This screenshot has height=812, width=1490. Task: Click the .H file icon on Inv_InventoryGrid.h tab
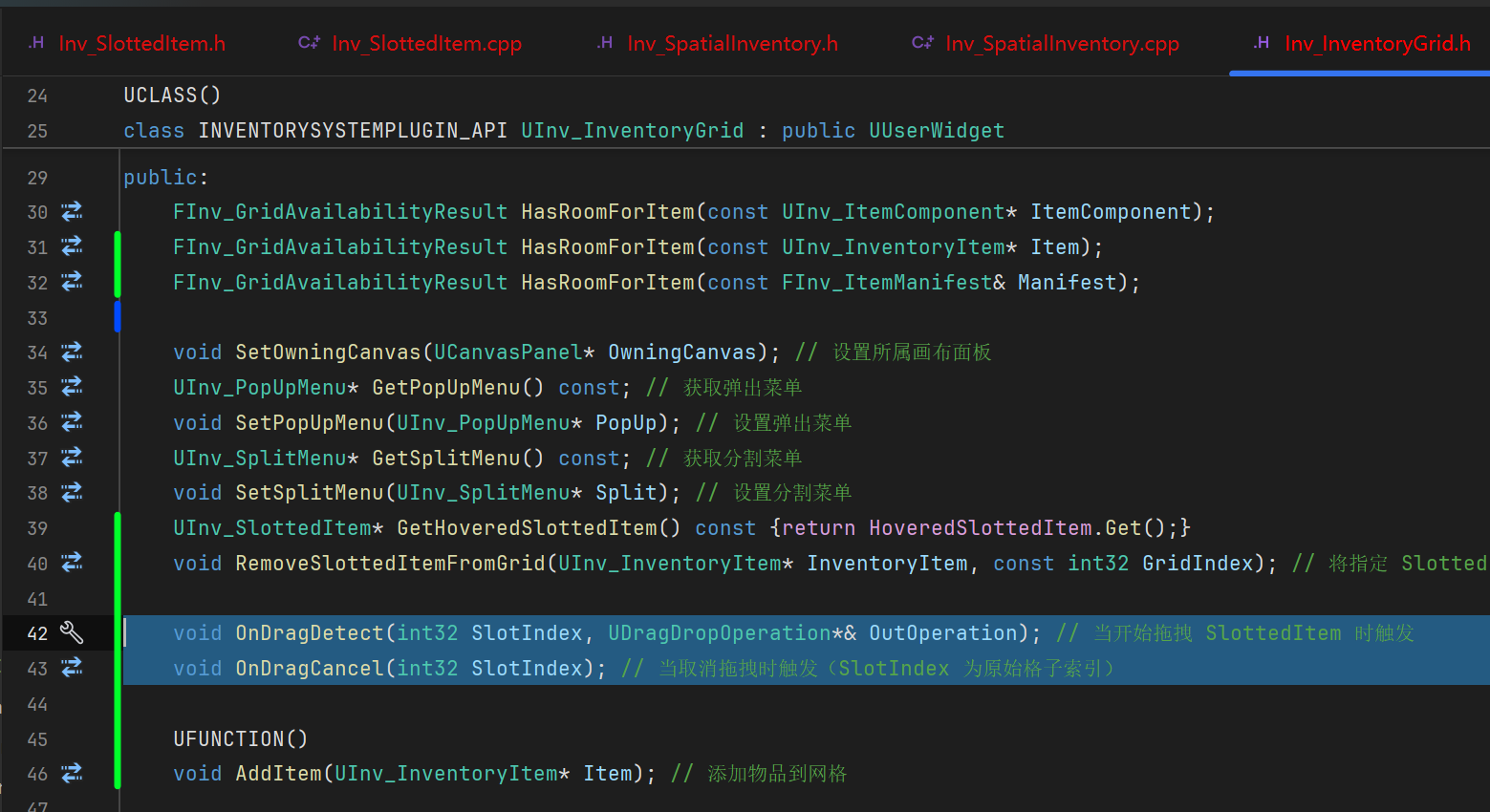(1262, 43)
